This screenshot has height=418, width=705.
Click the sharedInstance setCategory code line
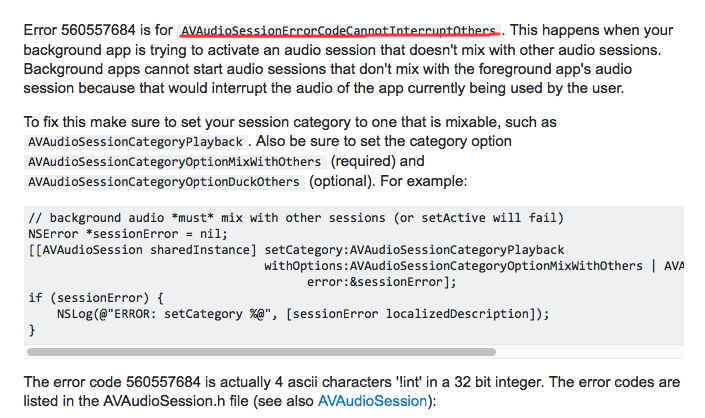(x=296, y=250)
